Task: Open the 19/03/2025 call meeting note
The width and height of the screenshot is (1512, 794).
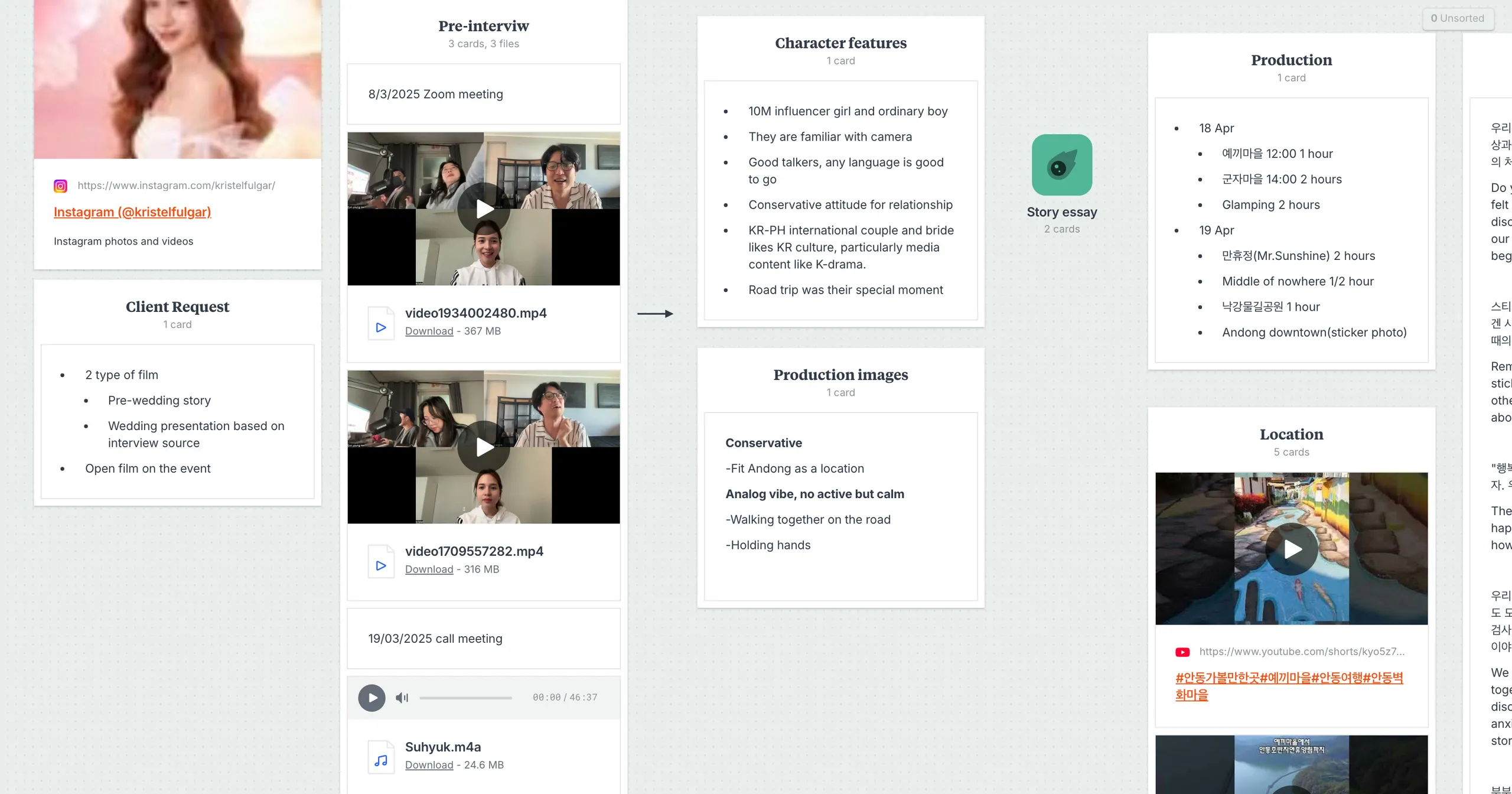Action: click(x=484, y=639)
